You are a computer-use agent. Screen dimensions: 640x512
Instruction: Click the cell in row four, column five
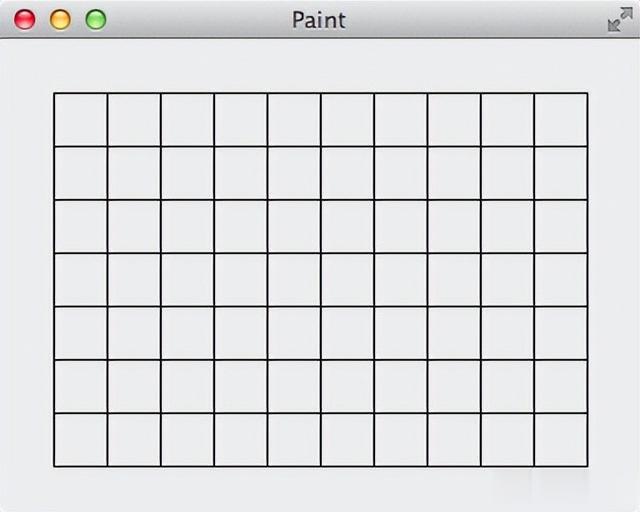tap(294, 280)
